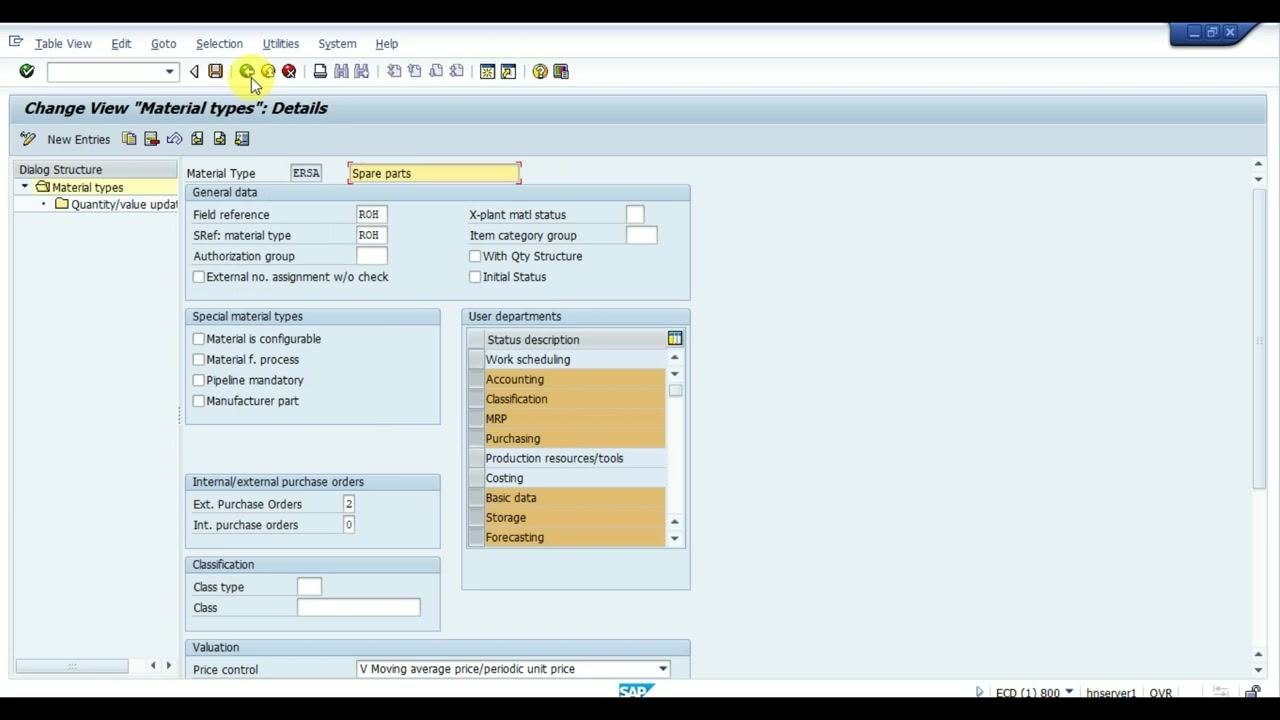Enable the Pipeline mandatory checkbox
This screenshot has width=1280, height=720.
pos(199,380)
